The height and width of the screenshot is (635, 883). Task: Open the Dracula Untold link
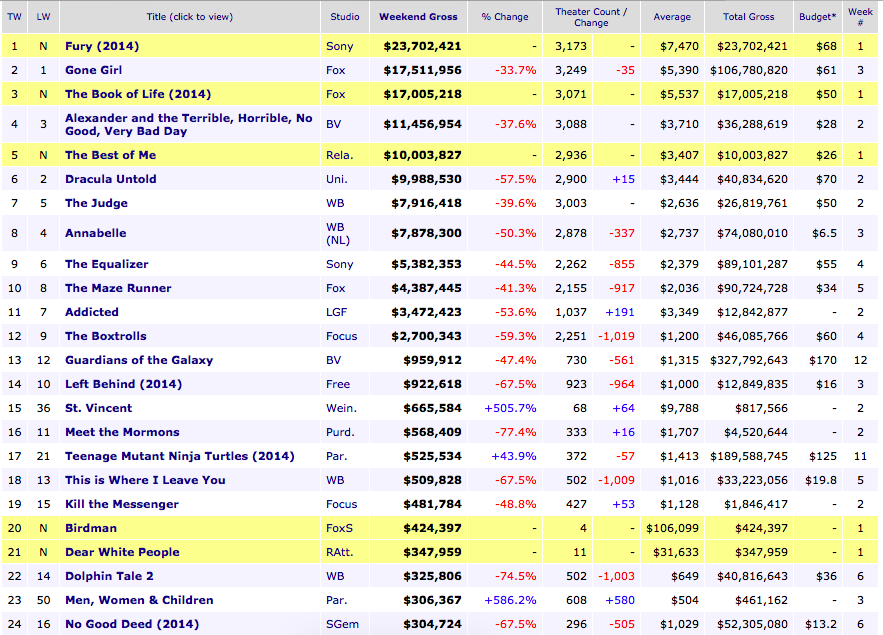click(110, 179)
